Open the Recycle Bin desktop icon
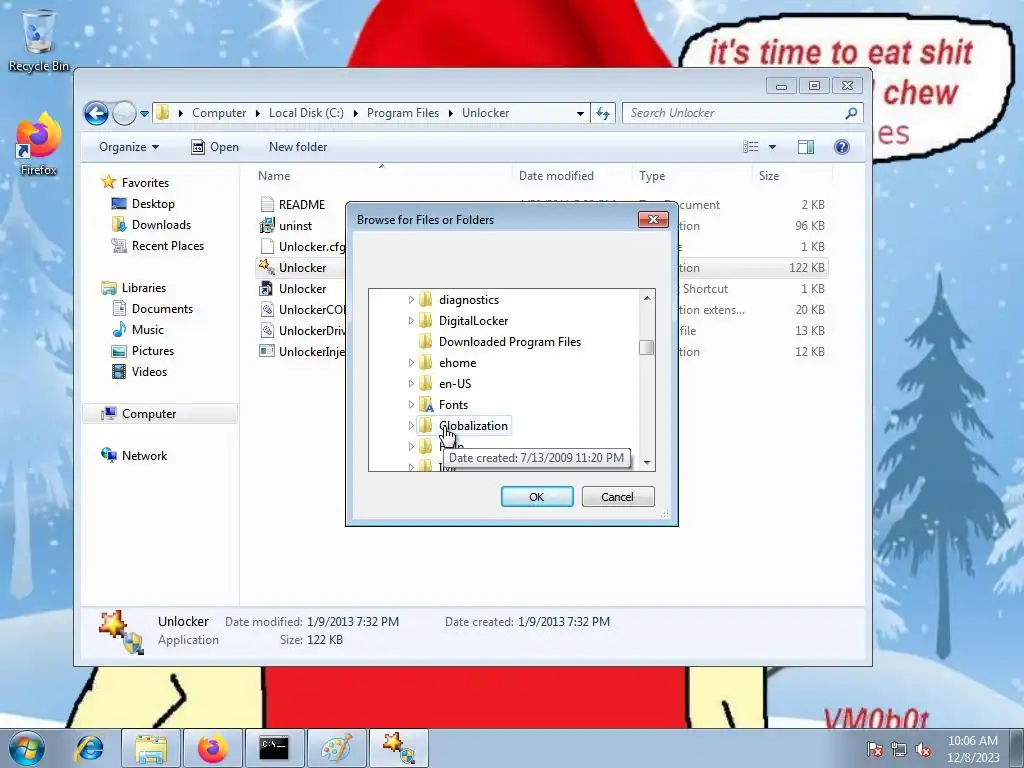This screenshot has width=1024, height=768. coord(39,39)
